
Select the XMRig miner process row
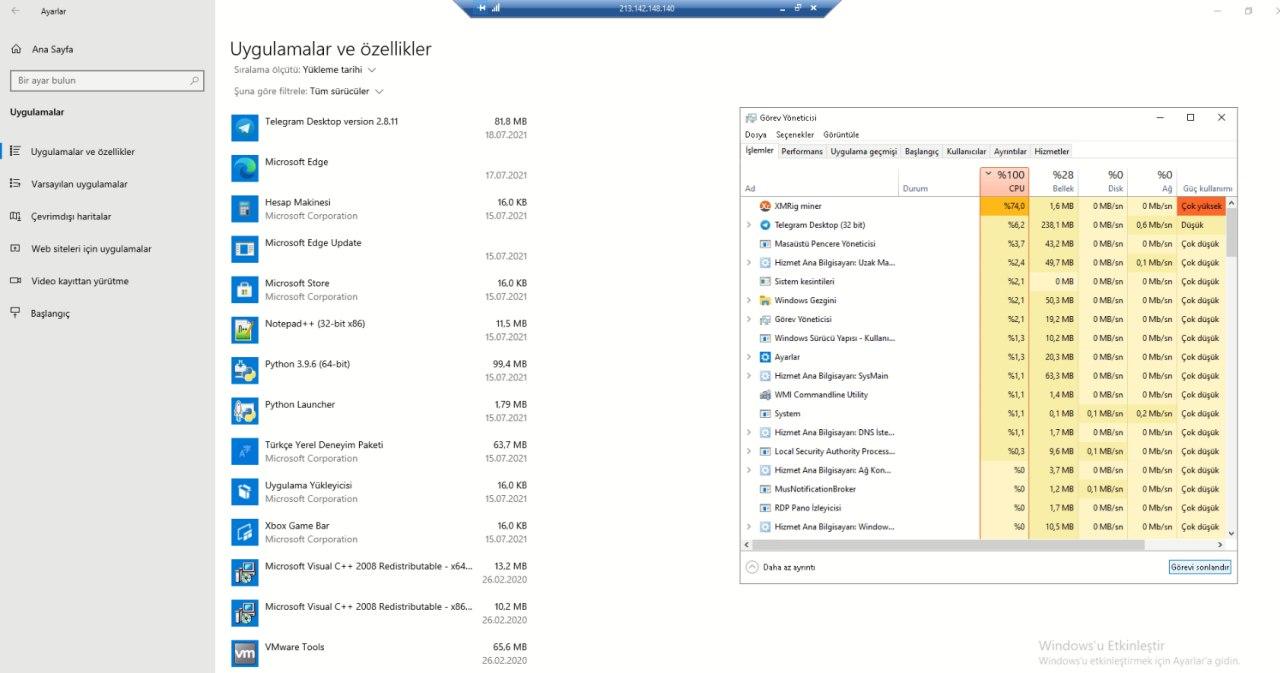click(x=984, y=206)
